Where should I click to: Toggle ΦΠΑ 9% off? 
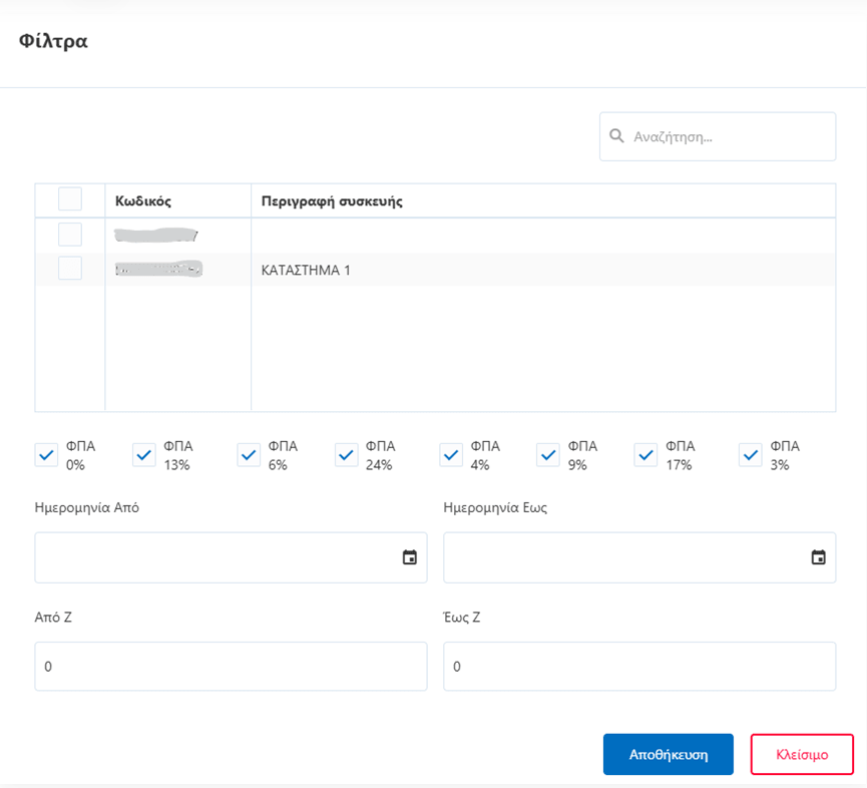tap(548, 455)
